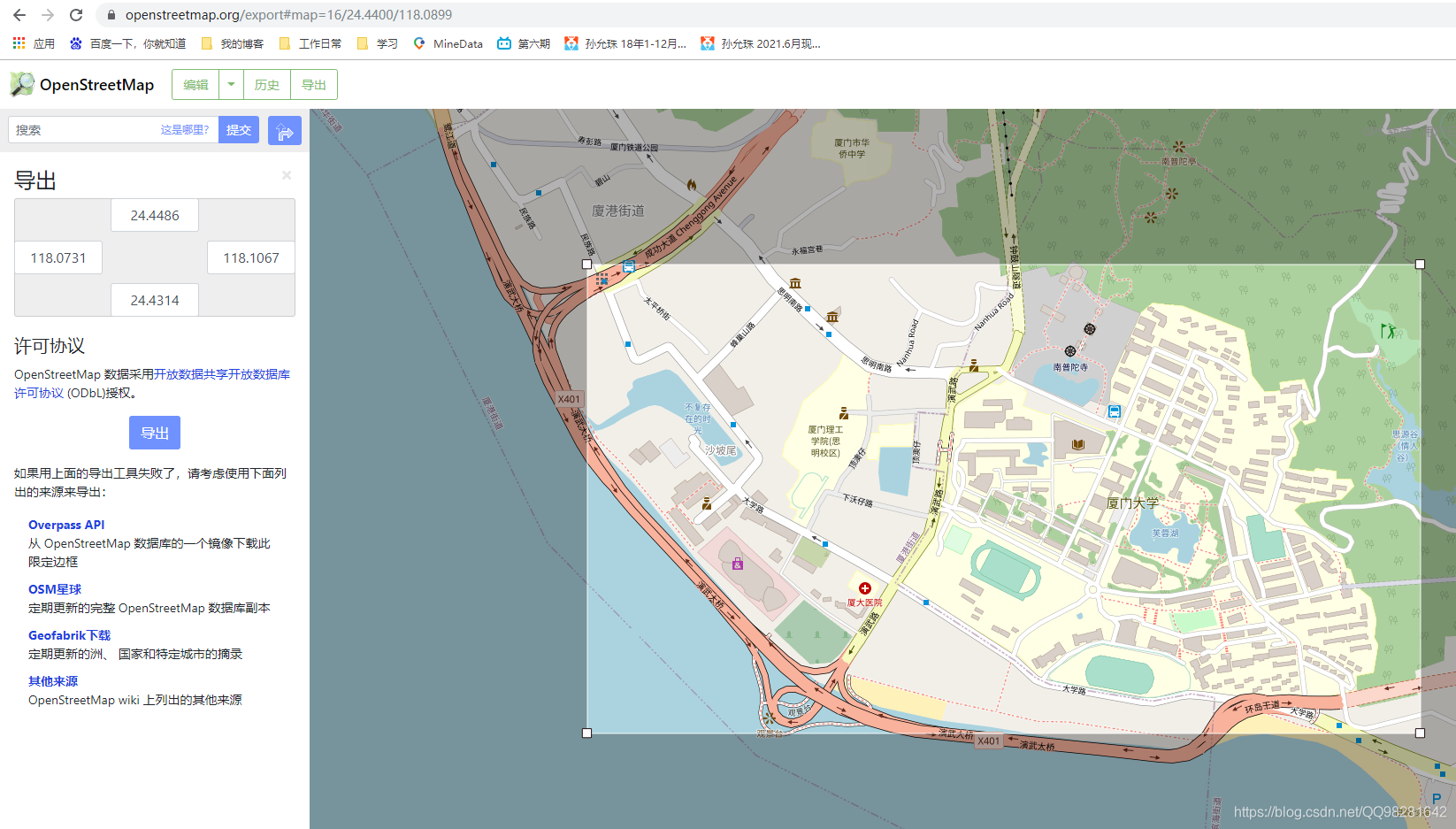Image resolution: width=1456 pixels, height=829 pixels.
Task: Open directions with the arrow icon
Action: pos(285,131)
